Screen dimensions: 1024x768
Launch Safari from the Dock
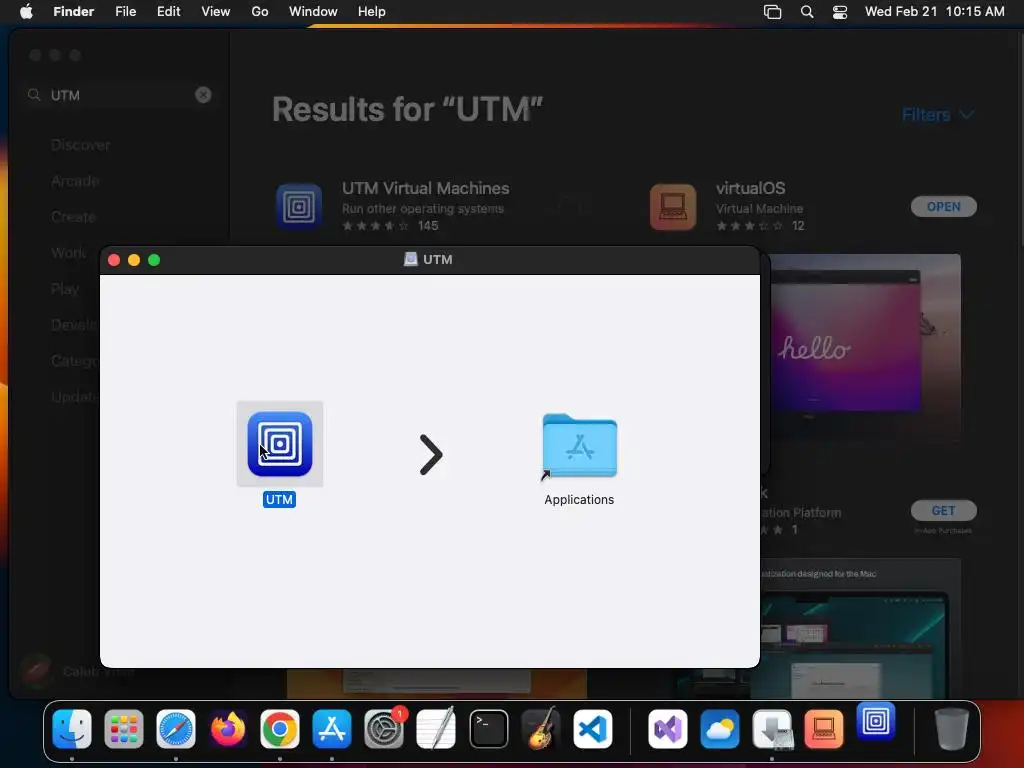pyautogui.click(x=176, y=729)
